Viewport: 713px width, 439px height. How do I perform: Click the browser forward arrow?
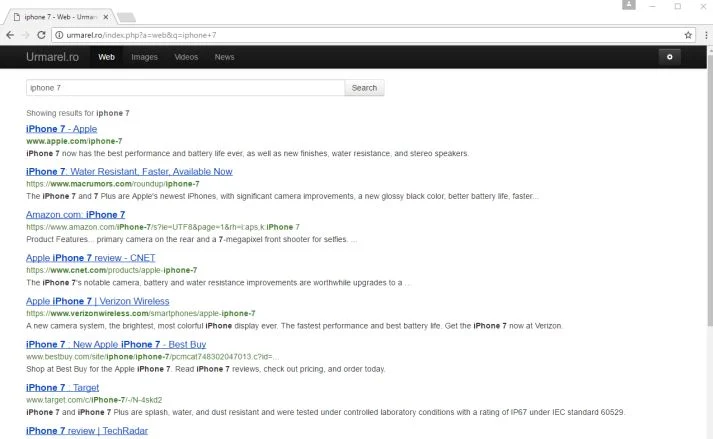coord(25,35)
